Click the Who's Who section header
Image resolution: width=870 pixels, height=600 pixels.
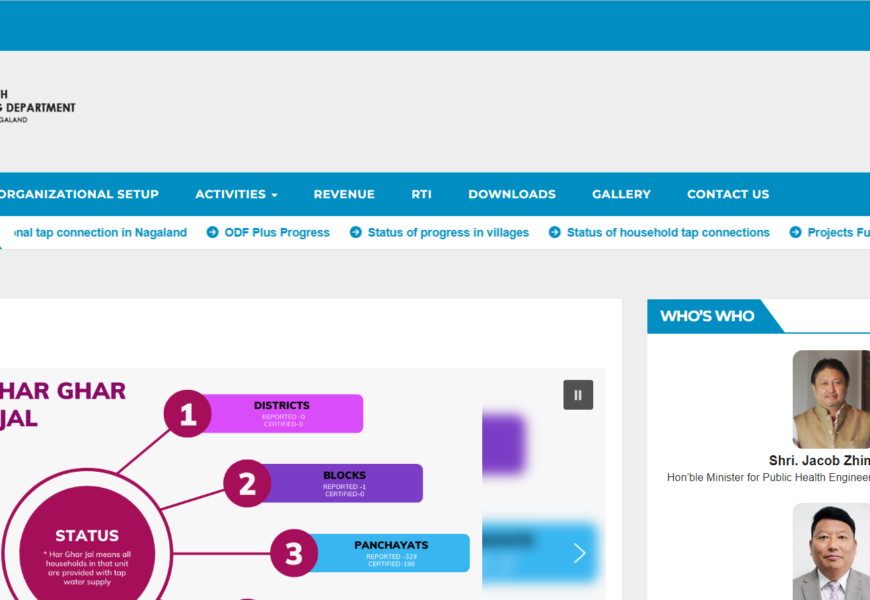pyautogui.click(x=707, y=316)
